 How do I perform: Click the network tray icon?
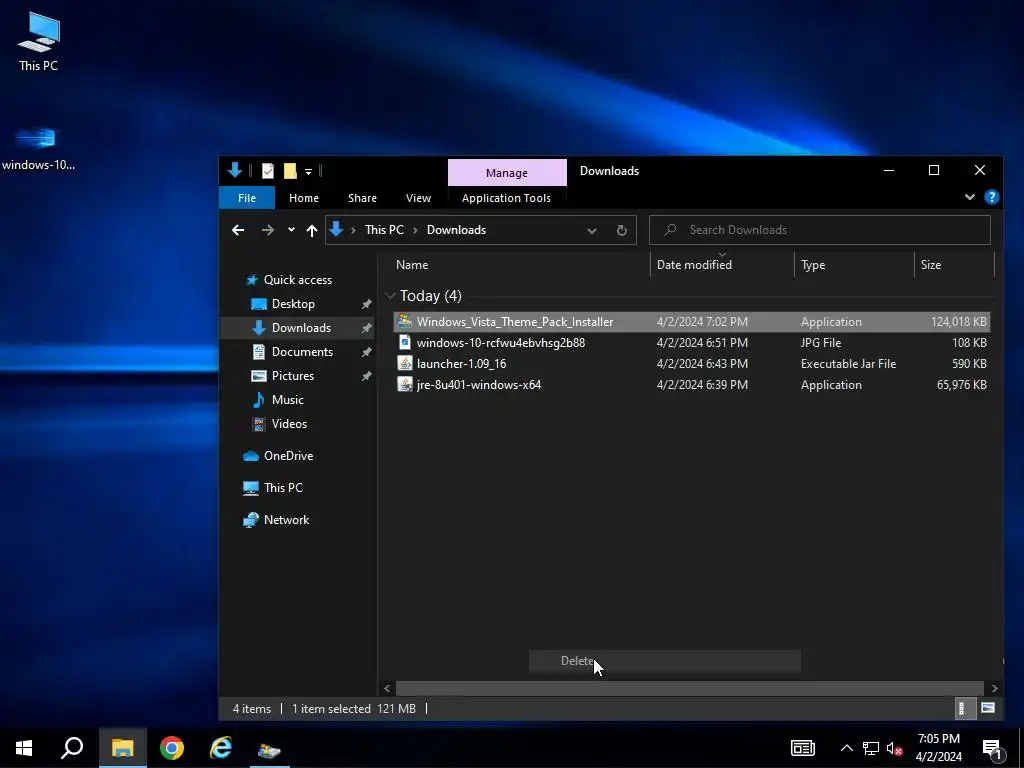point(871,748)
